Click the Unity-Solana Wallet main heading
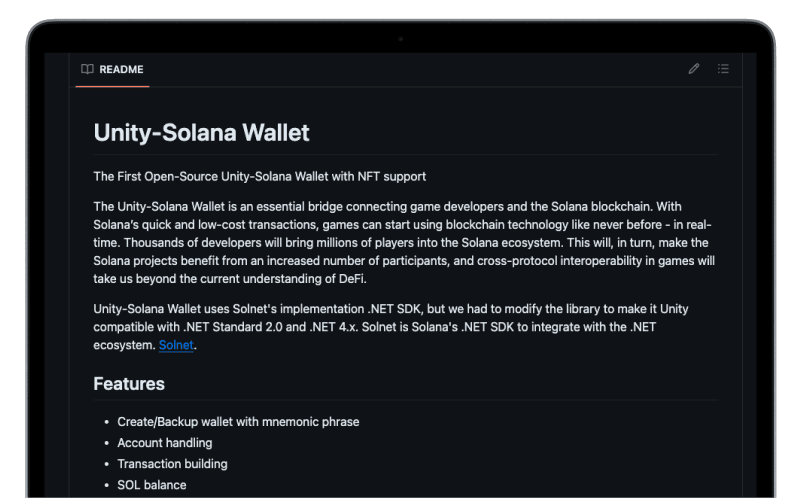 [x=201, y=132]
